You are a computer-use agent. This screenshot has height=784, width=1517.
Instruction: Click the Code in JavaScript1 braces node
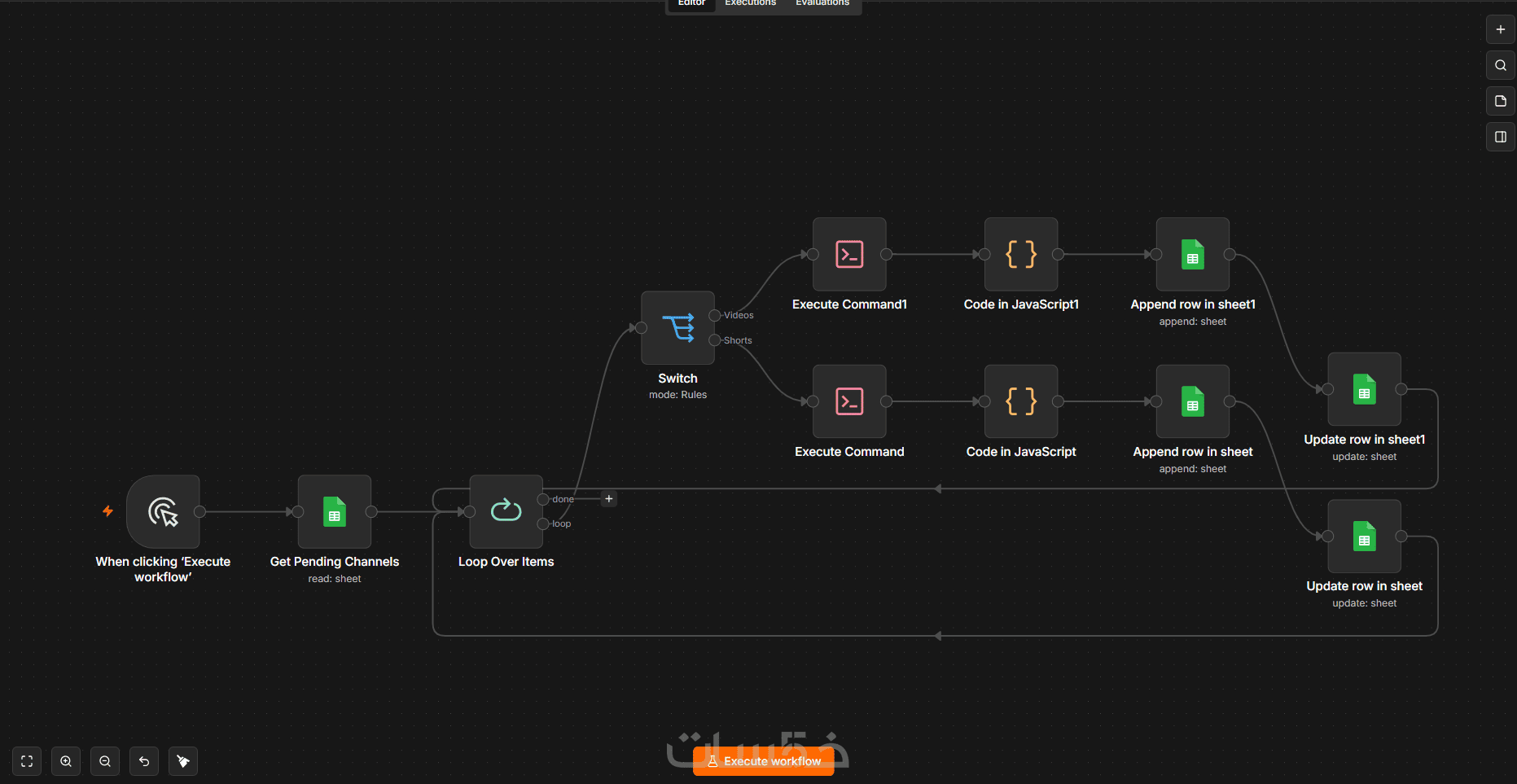(x=1021, y=254)
